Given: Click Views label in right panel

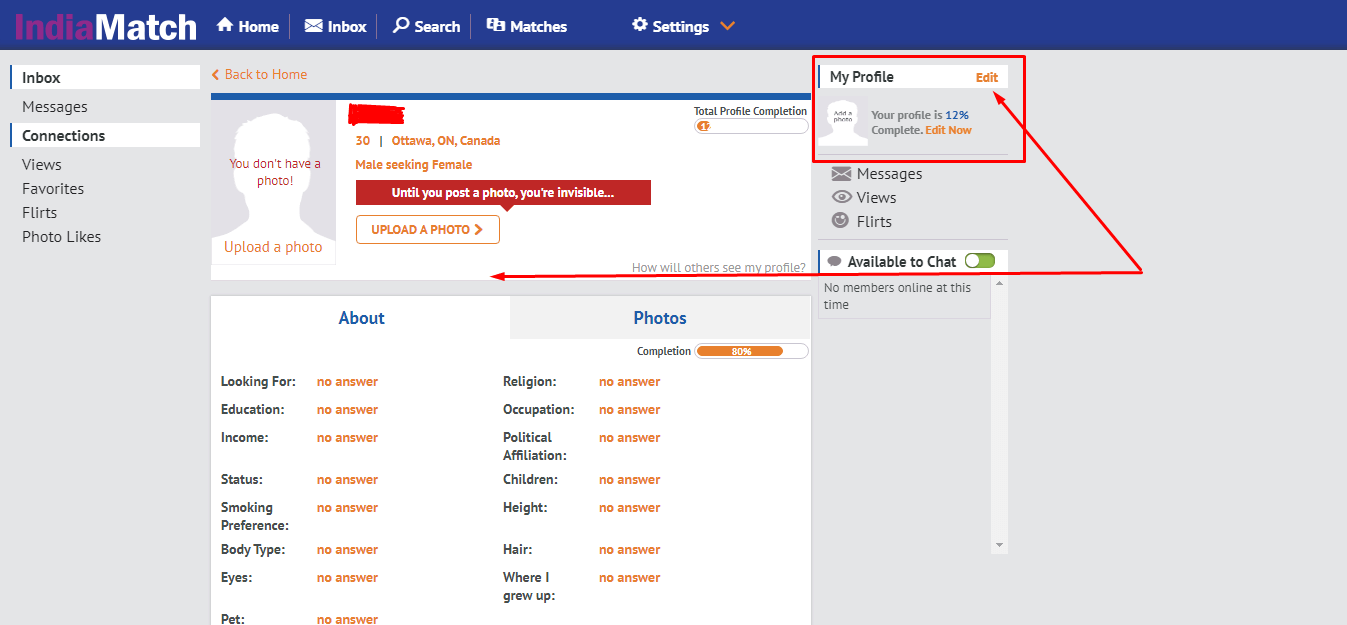Looking at the screenshot, I should tap(876, 198).
